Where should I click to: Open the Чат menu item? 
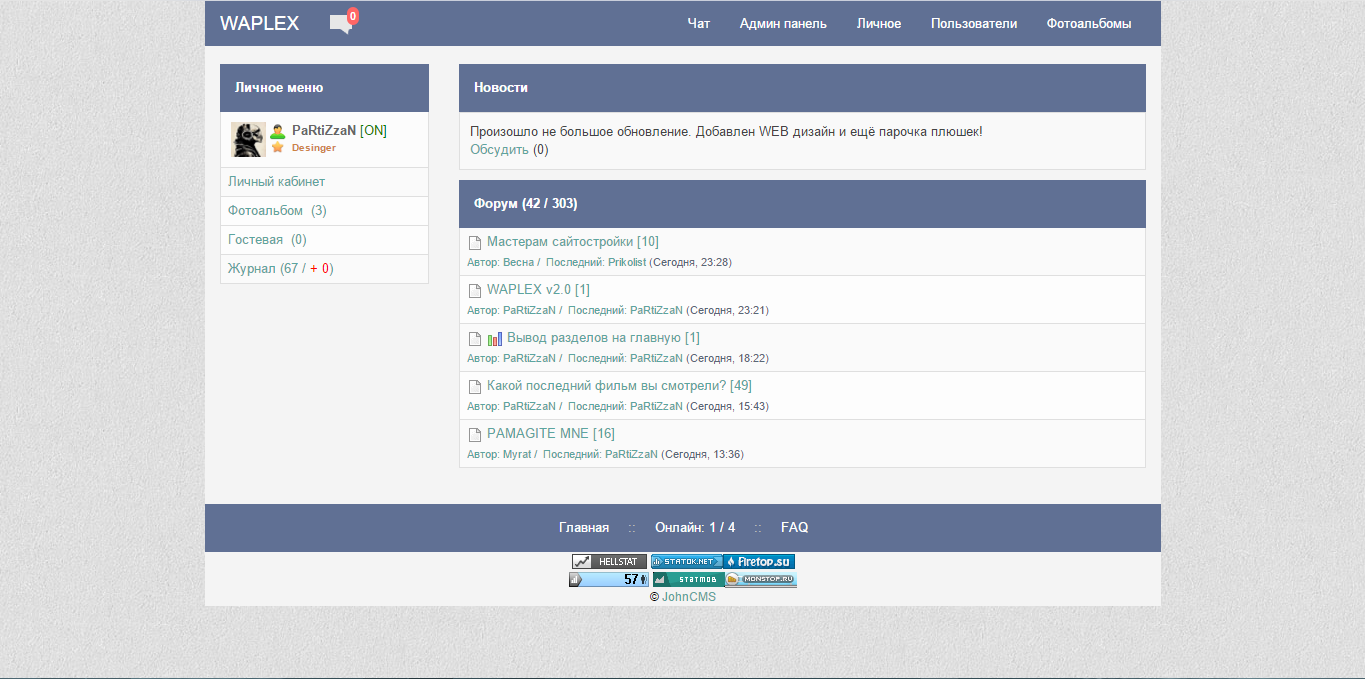tap(699, 23)
